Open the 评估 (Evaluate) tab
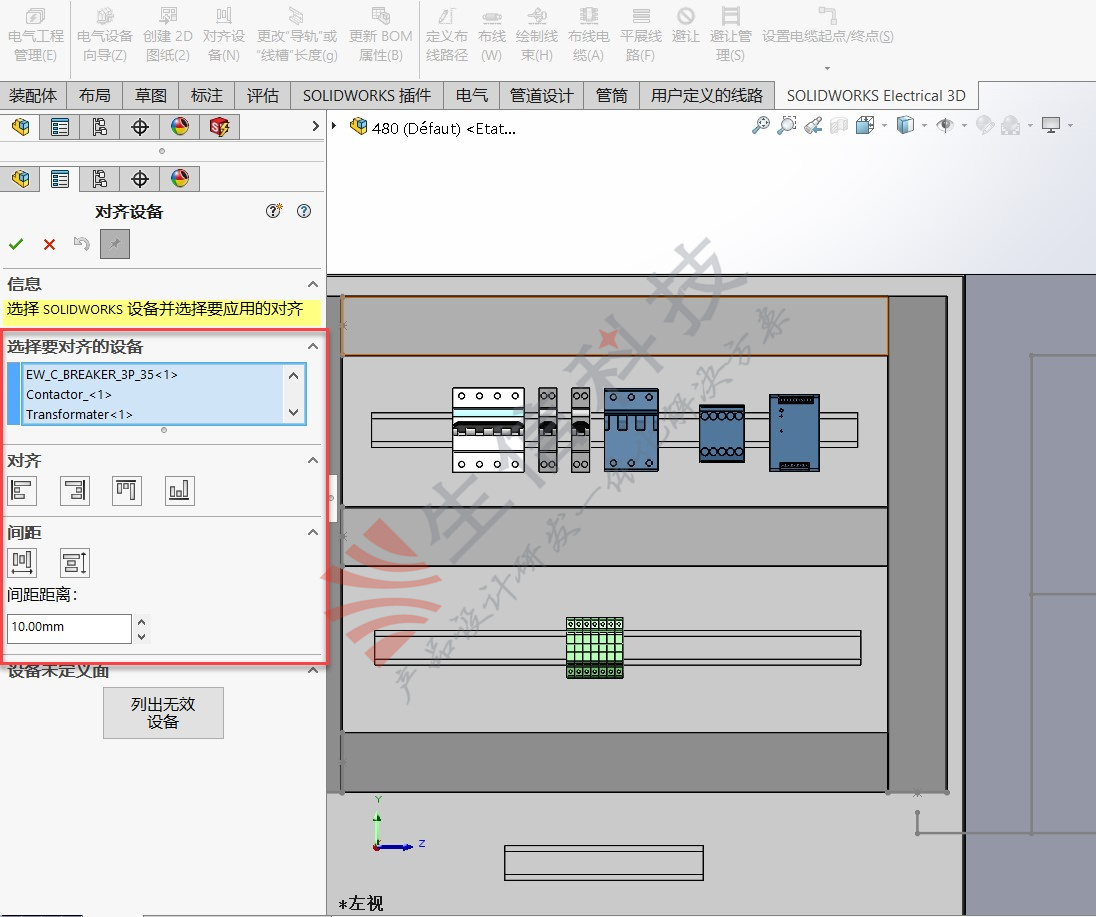Screen dimensions: 1096x917 pyautogui.click(x=262, y=96)
